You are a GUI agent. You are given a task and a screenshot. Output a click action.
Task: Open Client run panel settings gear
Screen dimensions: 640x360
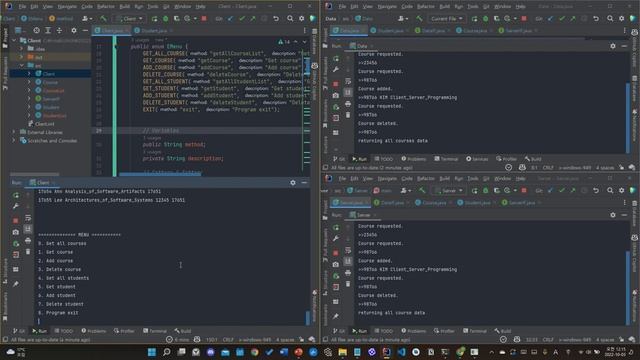[x=293, y=182]
